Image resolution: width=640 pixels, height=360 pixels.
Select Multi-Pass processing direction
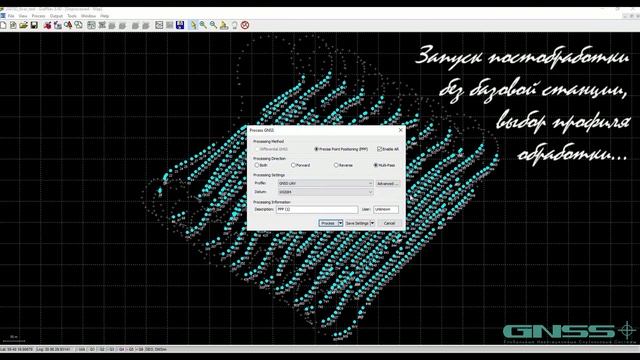point(384,165)
